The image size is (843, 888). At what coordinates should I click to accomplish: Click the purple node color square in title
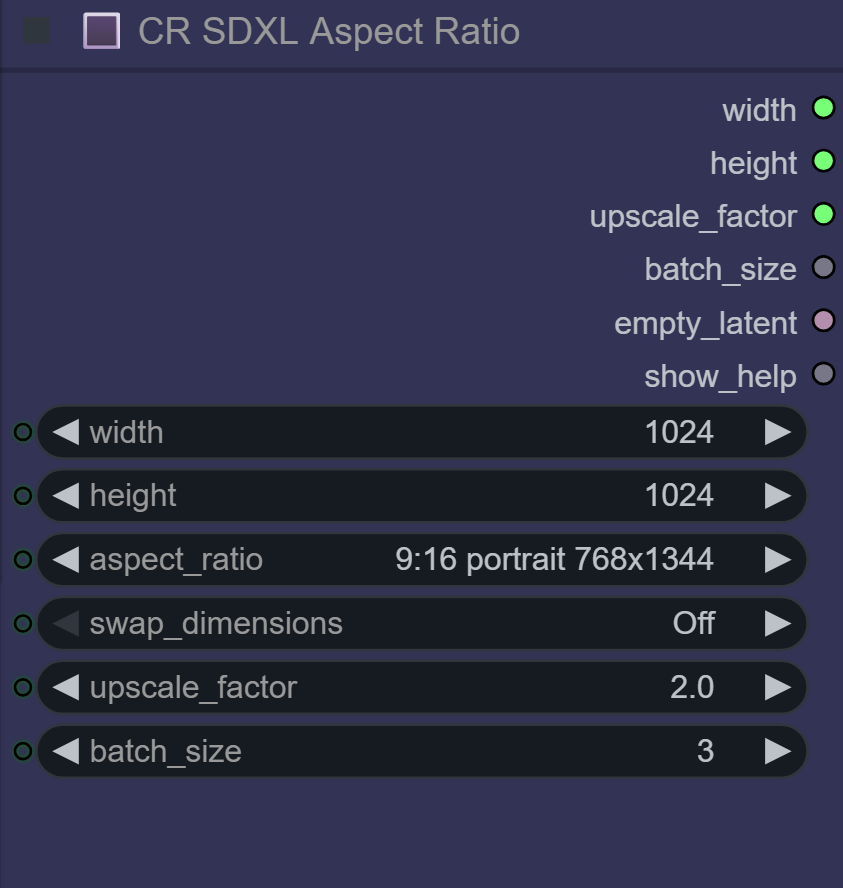pyautogui.click(x=102, y=31)
